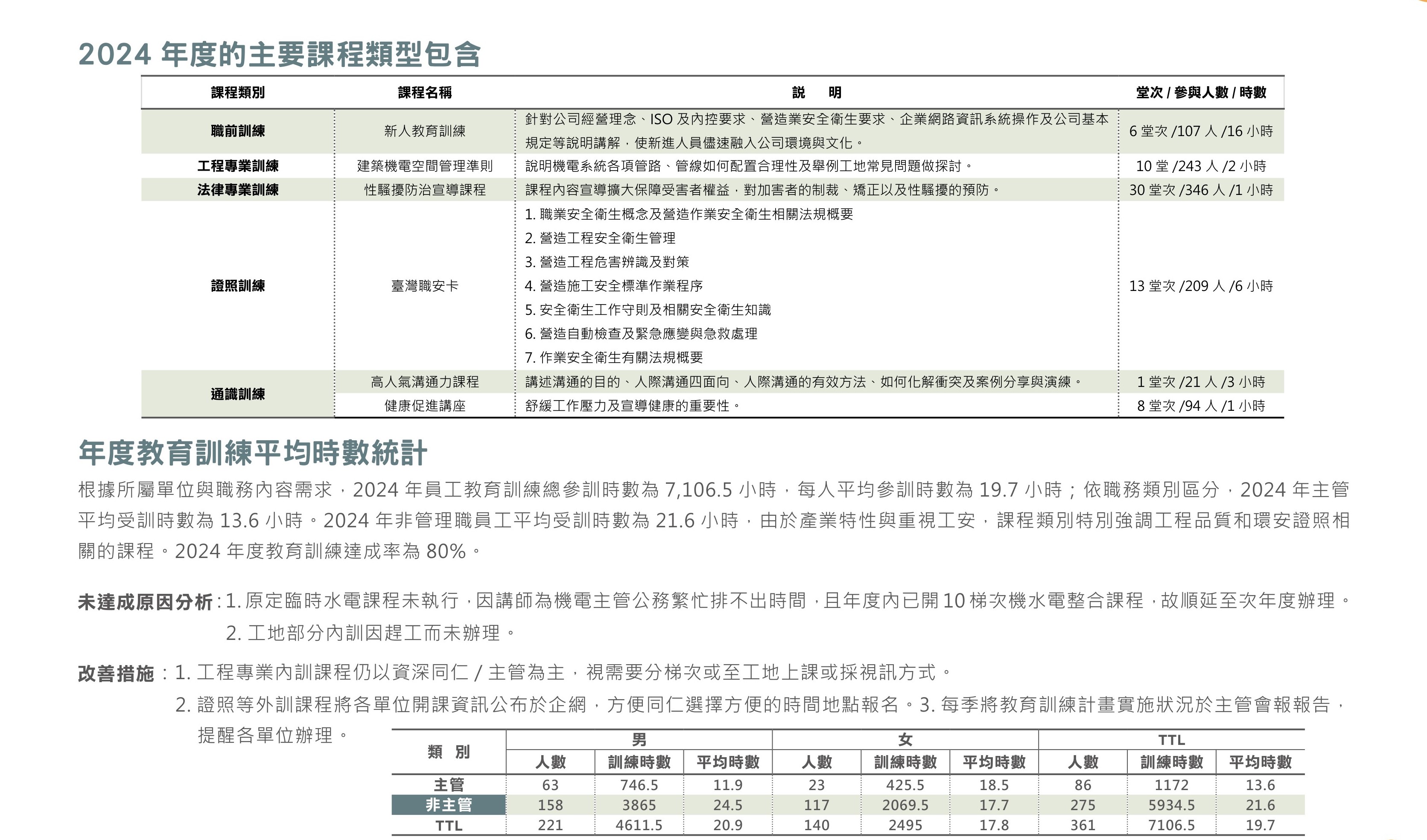Click the 未達成原因分析 label
This screenshot has height=840, width=1427.
[x=145, y=602]
